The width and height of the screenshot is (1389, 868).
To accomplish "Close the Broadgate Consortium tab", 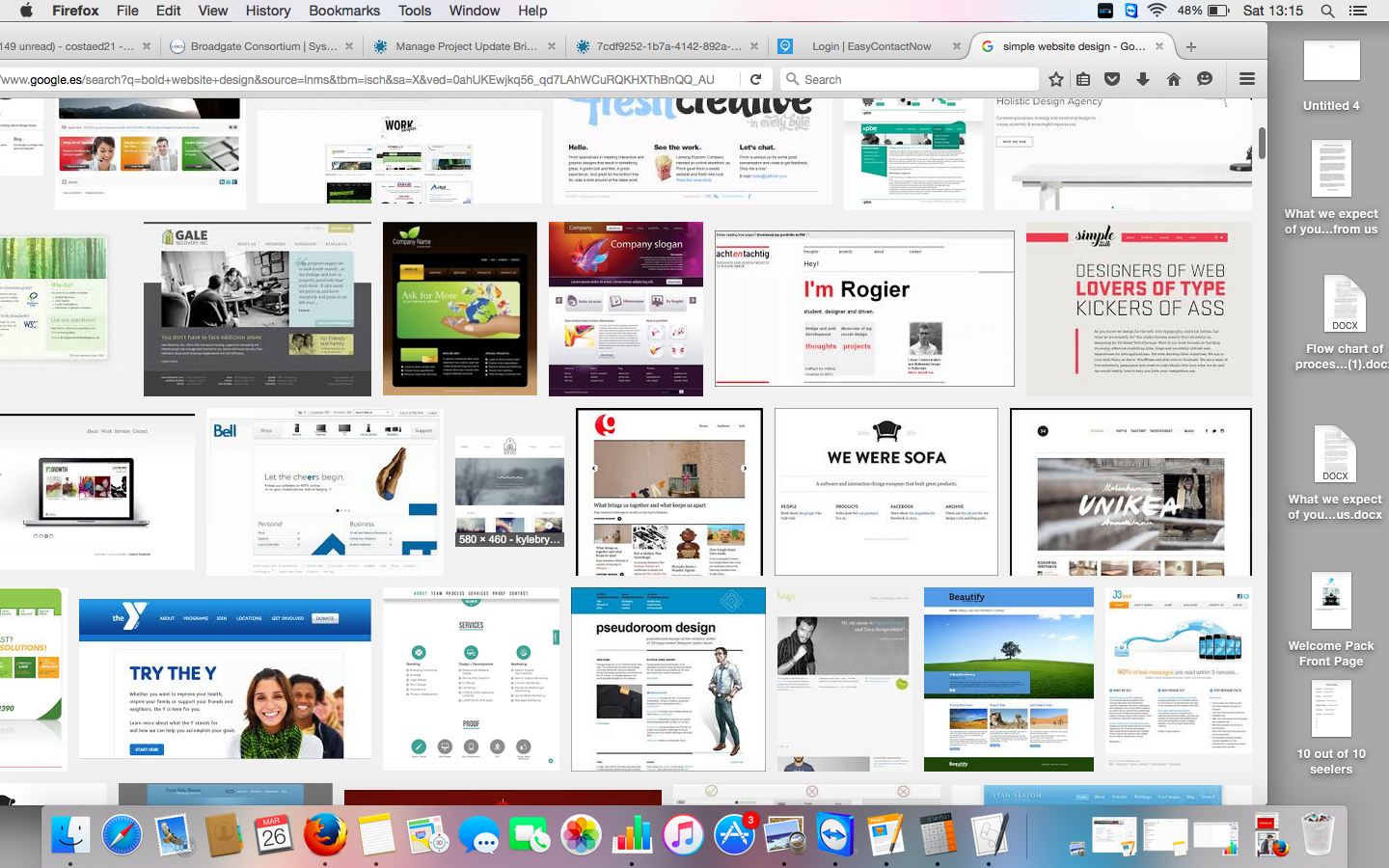I will point(349,46).
